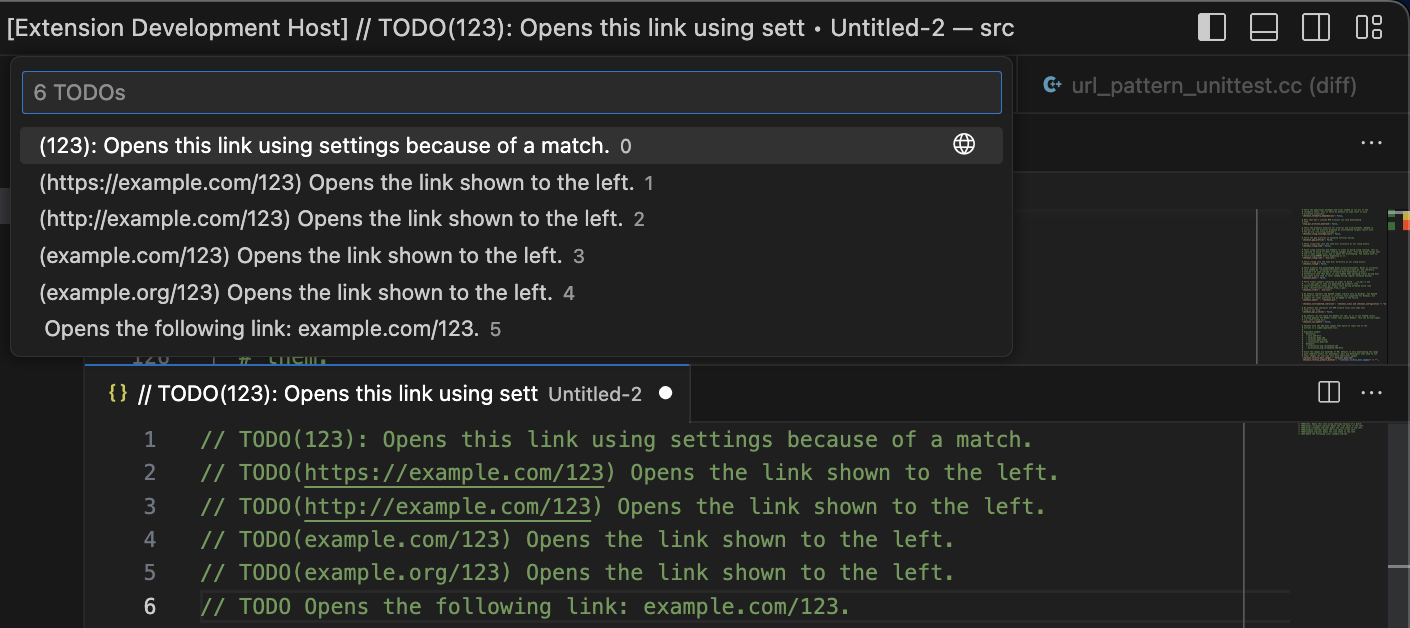Toggle Secondary Side Bar layout icon
The image size is (1410, 628).
click(x=1316, y=27)
